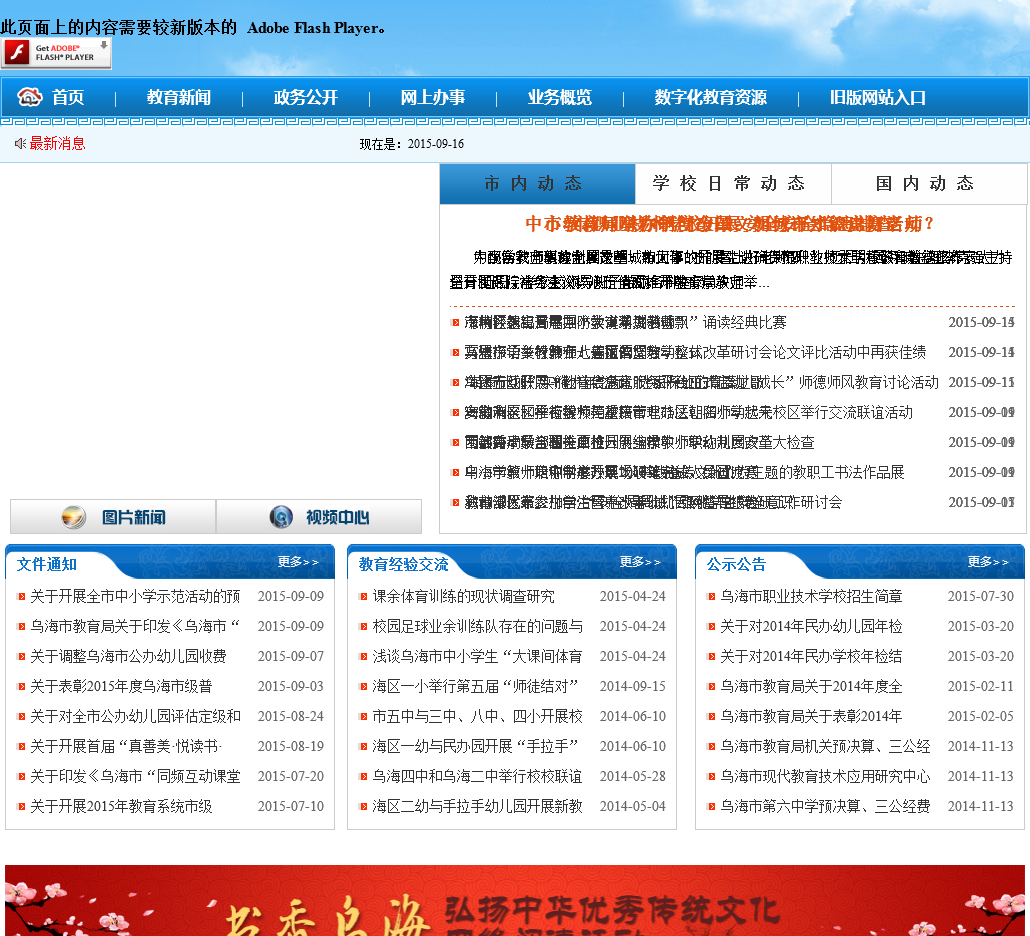
Task: Open the 业务概览 navigation menu
Action: pos(560,97)
